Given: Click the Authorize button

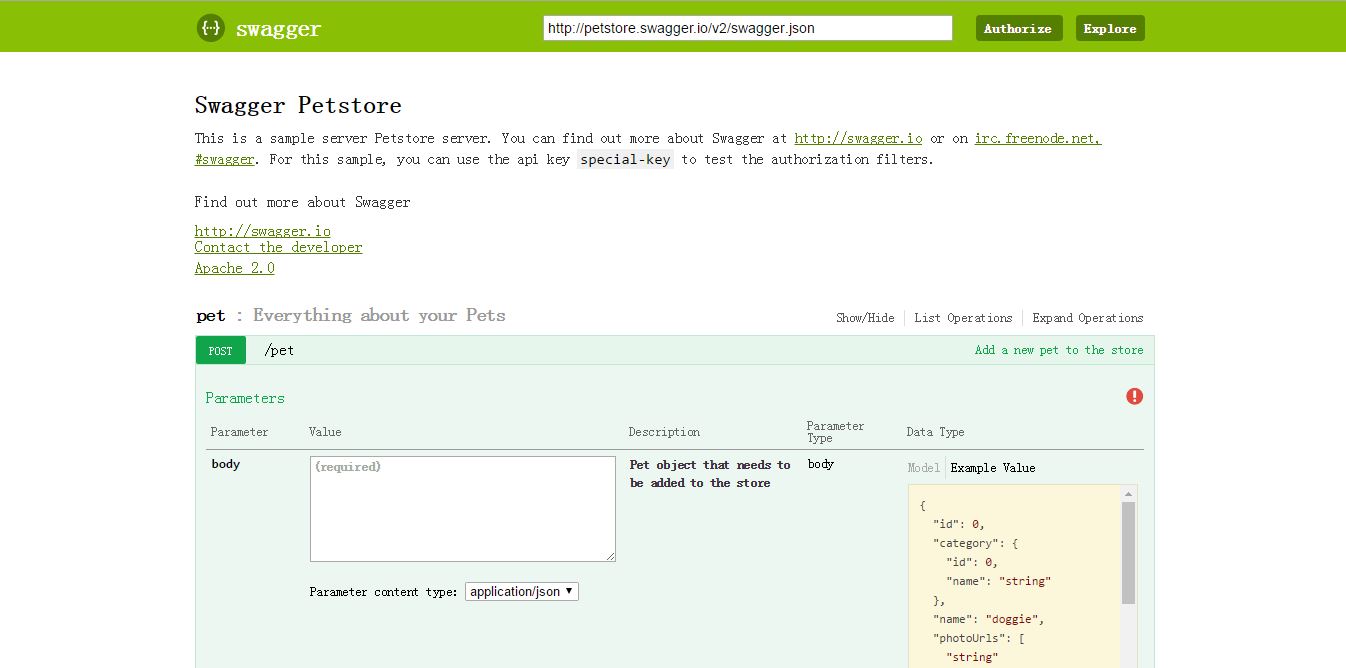Looking at the screenshot, I should click(1019, 28).
